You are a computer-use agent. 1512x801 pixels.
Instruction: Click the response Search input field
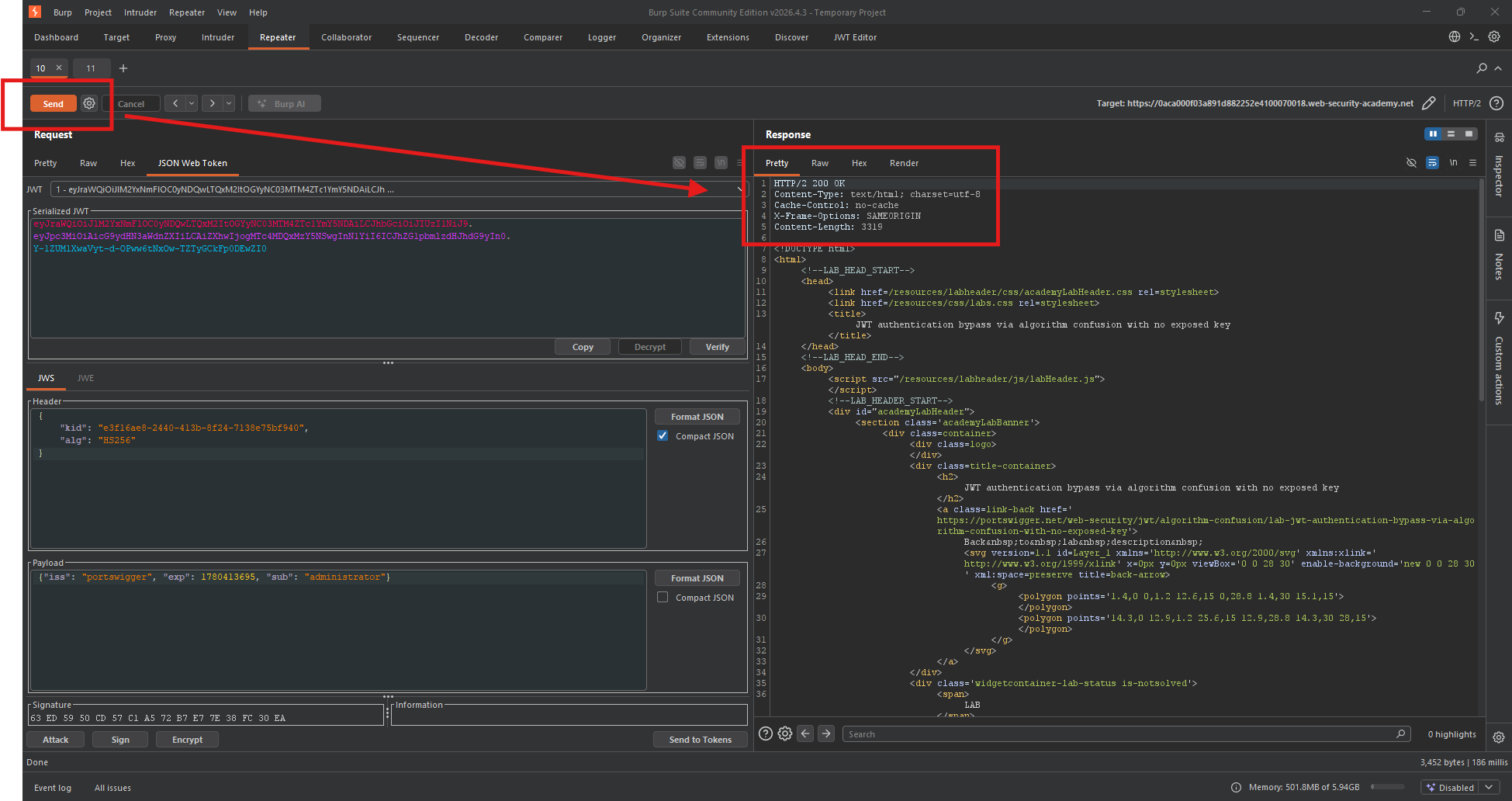click(1126, 733)
